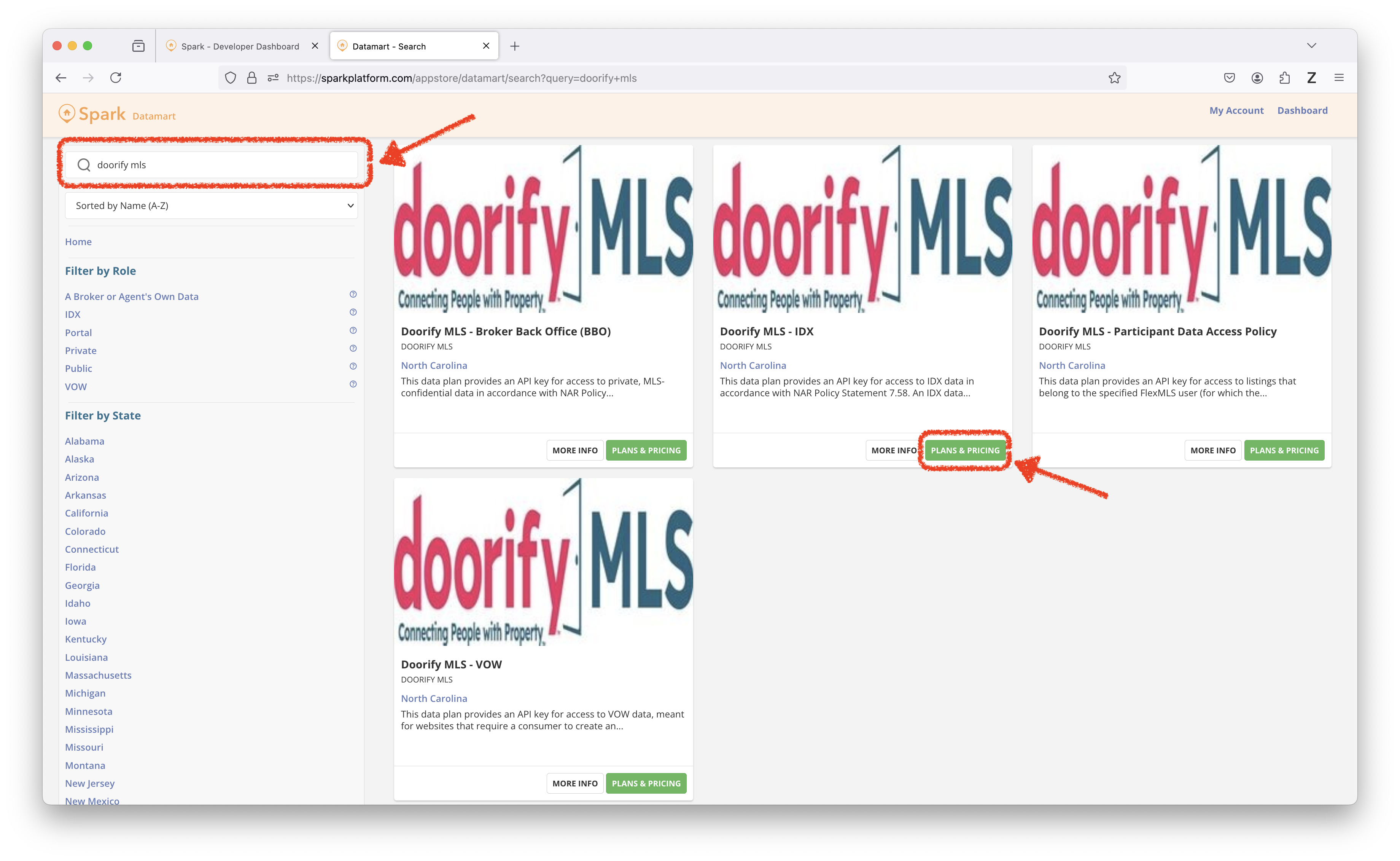The width and height of the screenshot is (1400, 861).
Task: Open the Doorify MLS - IDX logo thumbnail
Action: (x=862, y=230)
